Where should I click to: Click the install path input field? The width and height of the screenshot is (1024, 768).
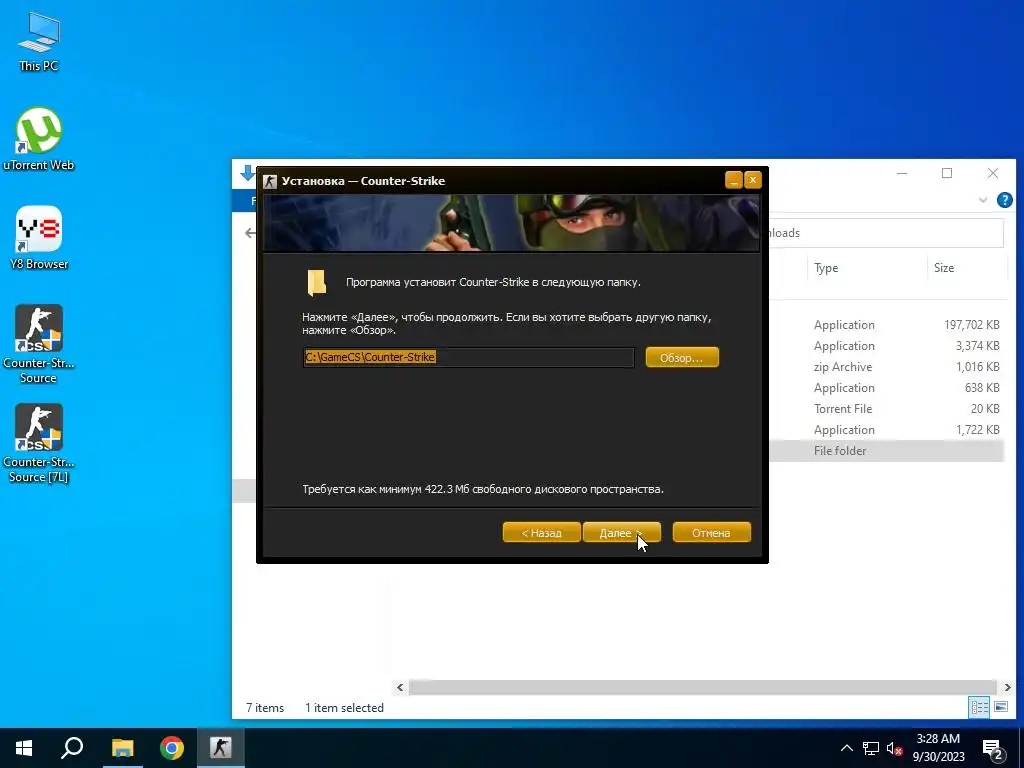(x=468, y=357)
